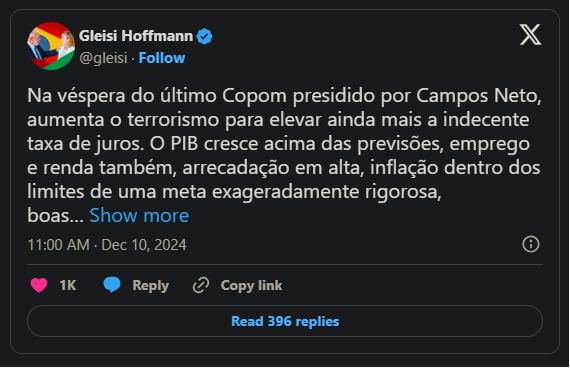Click the Reply label
Image resolution: width=570 pixels, height=368 pixels.
[150, 285]
